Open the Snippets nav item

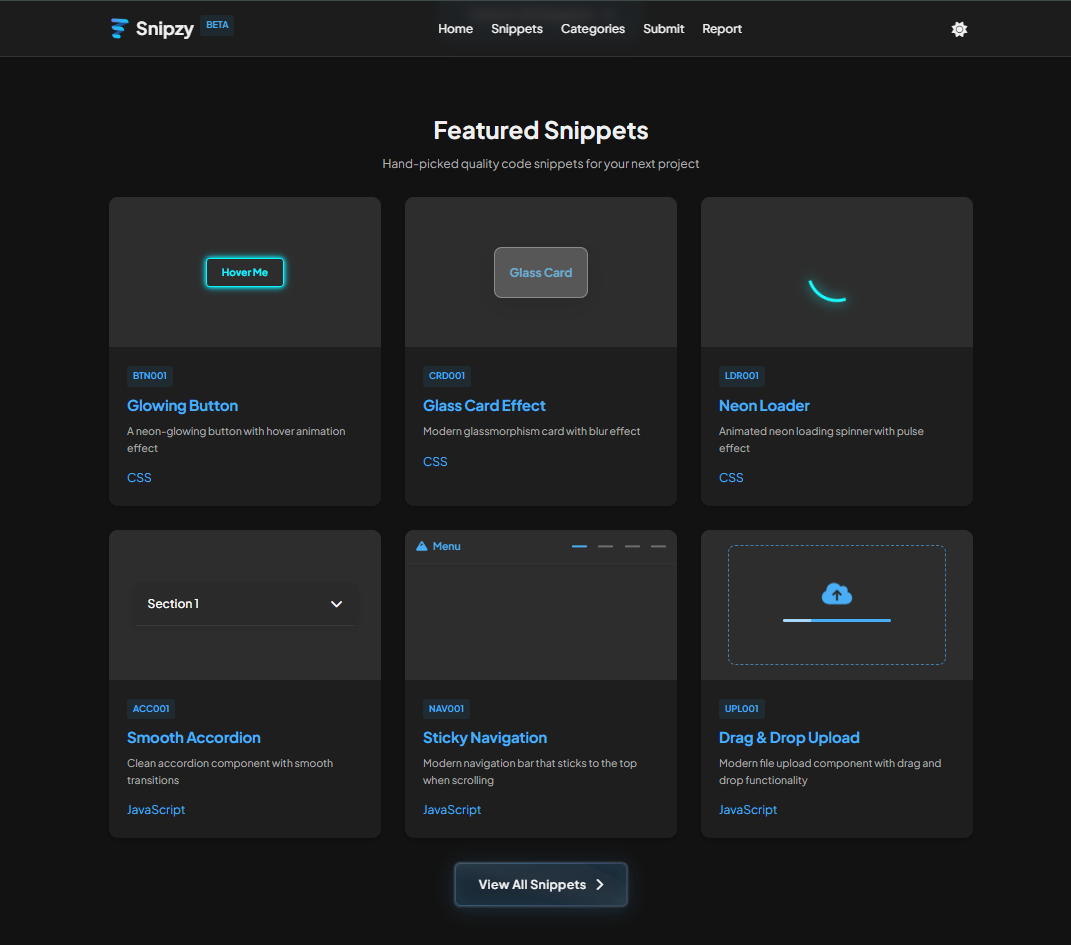[x=517, y=29]
